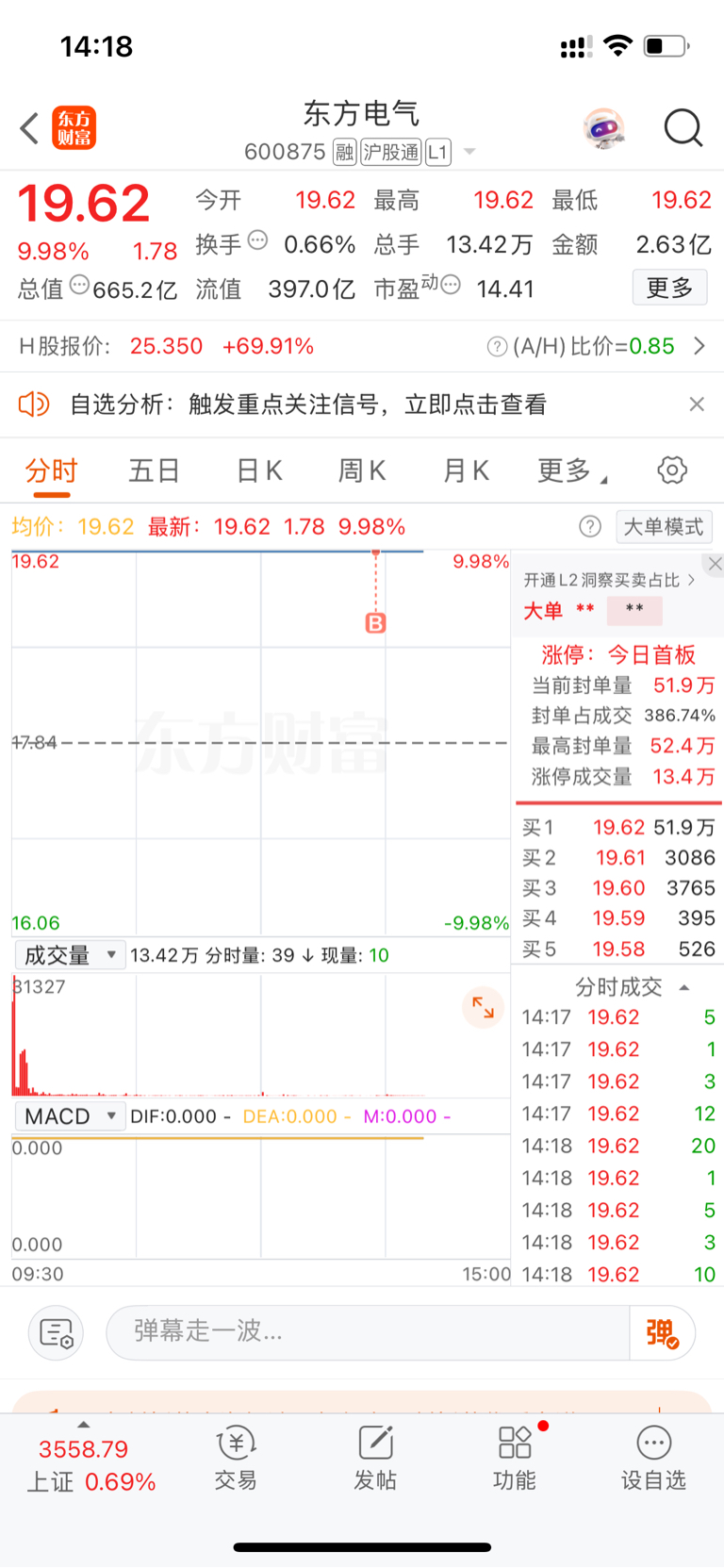Collapse the 分时成交 list arrow

coord(684,987)
